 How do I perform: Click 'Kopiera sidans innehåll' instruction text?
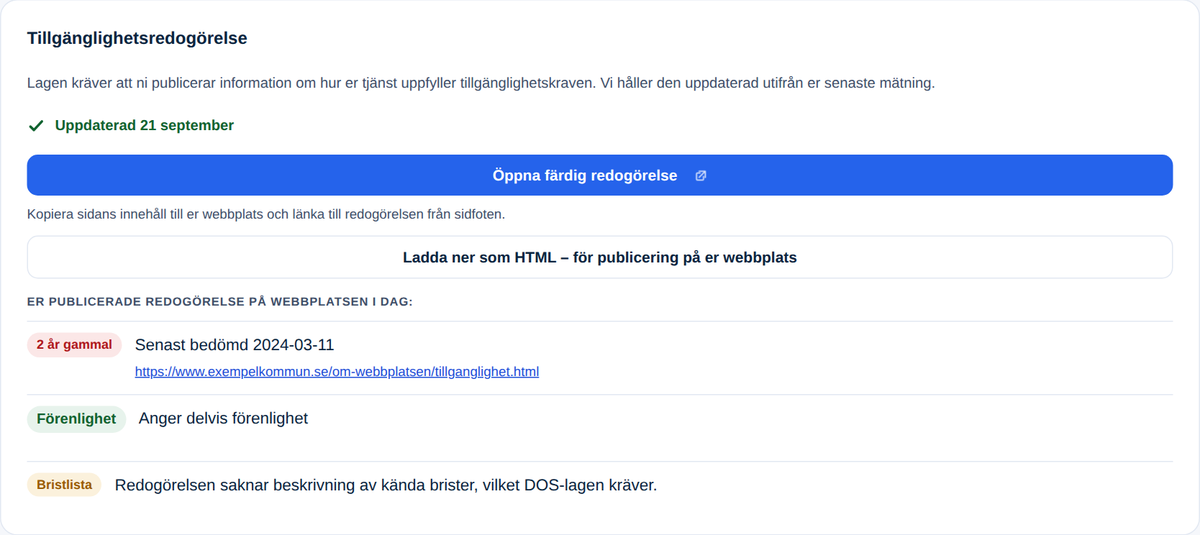pyautogui.click(x=266, y=214)
